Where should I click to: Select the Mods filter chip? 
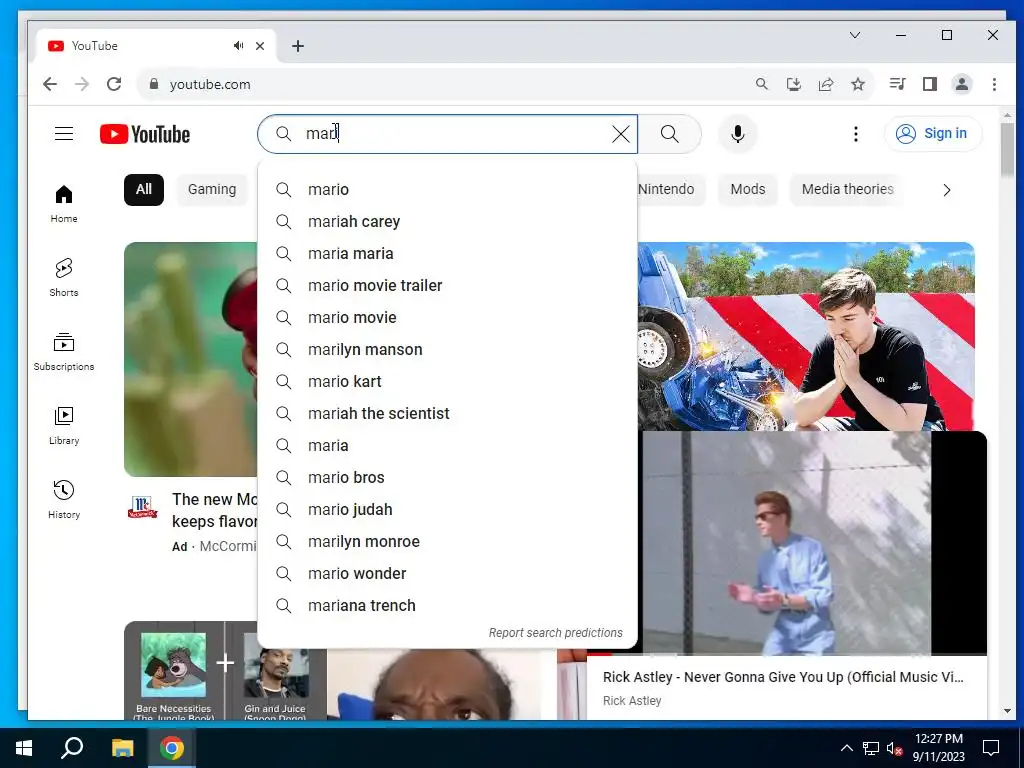click(x=748, y=189)
